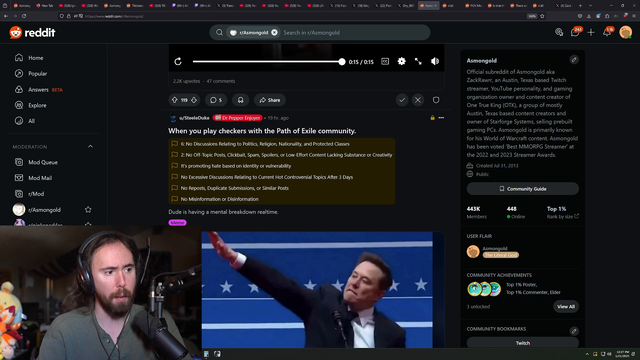Share the post
The height and width of the screenshot is (360, 640).
click(270, 100)
